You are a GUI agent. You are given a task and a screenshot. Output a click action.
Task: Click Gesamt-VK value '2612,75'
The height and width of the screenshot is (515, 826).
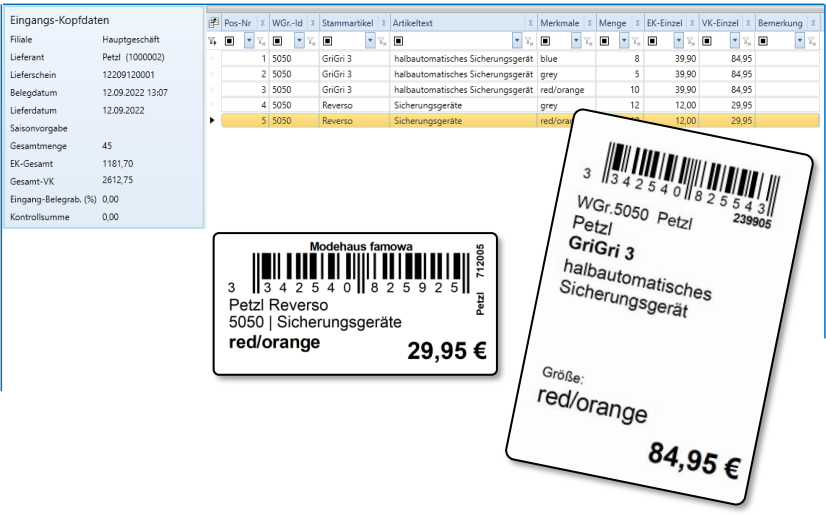pos(117,180)
